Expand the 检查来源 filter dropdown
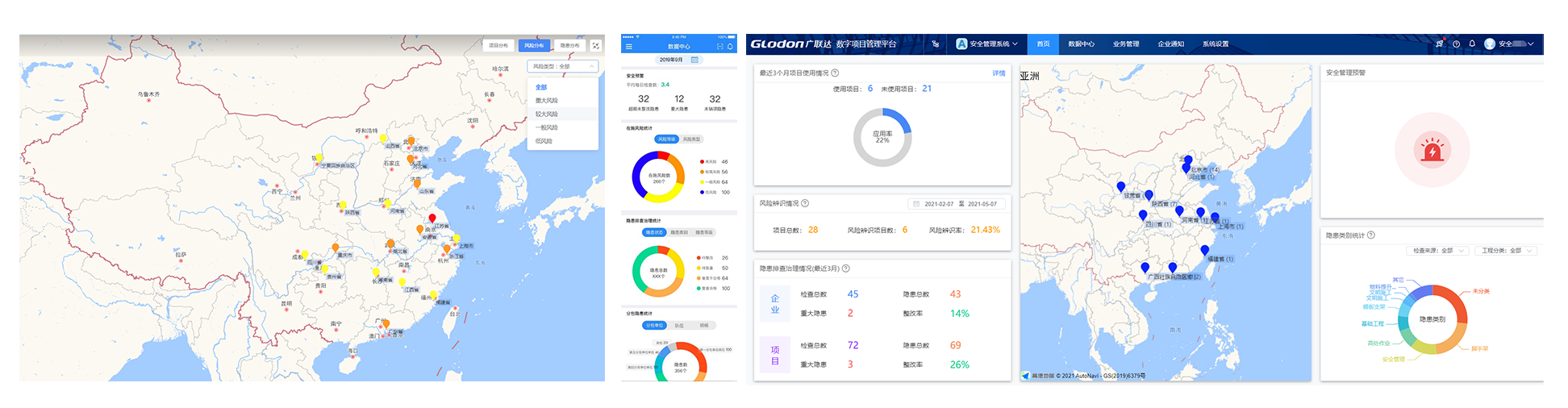1568x408 pixels. point(1439,251)
